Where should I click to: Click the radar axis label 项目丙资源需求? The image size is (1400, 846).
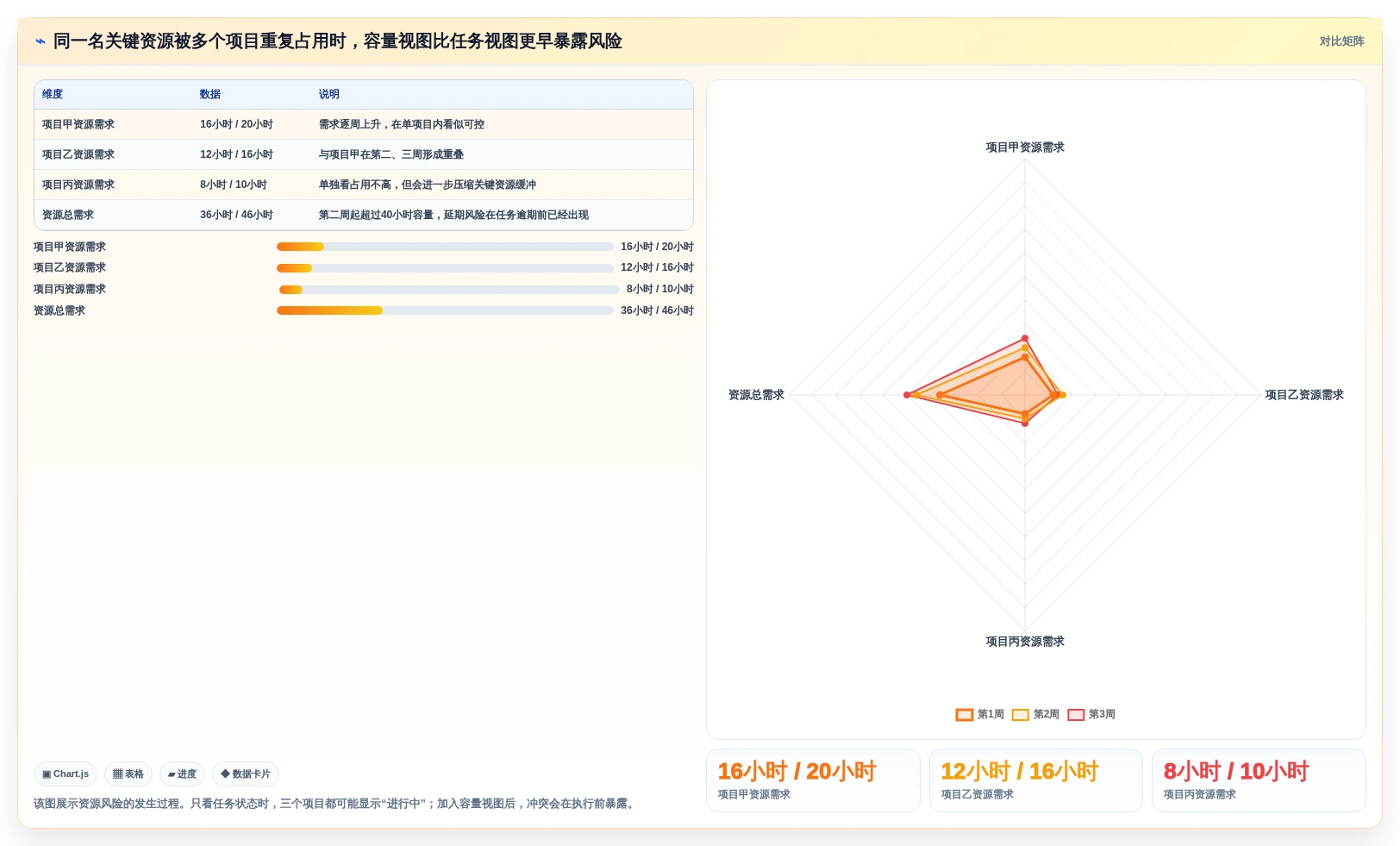point(1025,642)
